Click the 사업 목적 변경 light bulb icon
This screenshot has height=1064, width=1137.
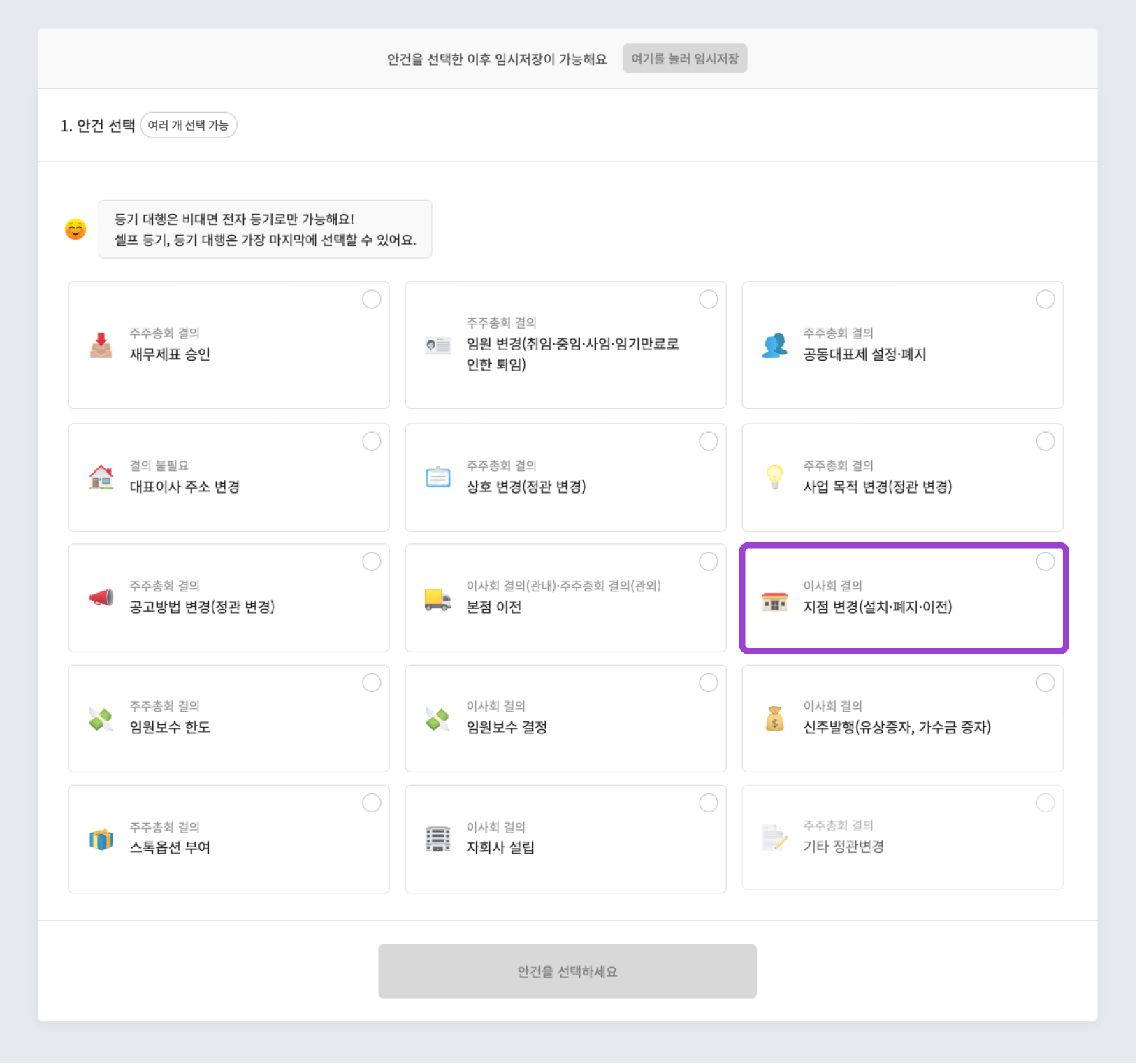[x=775, y=477]
